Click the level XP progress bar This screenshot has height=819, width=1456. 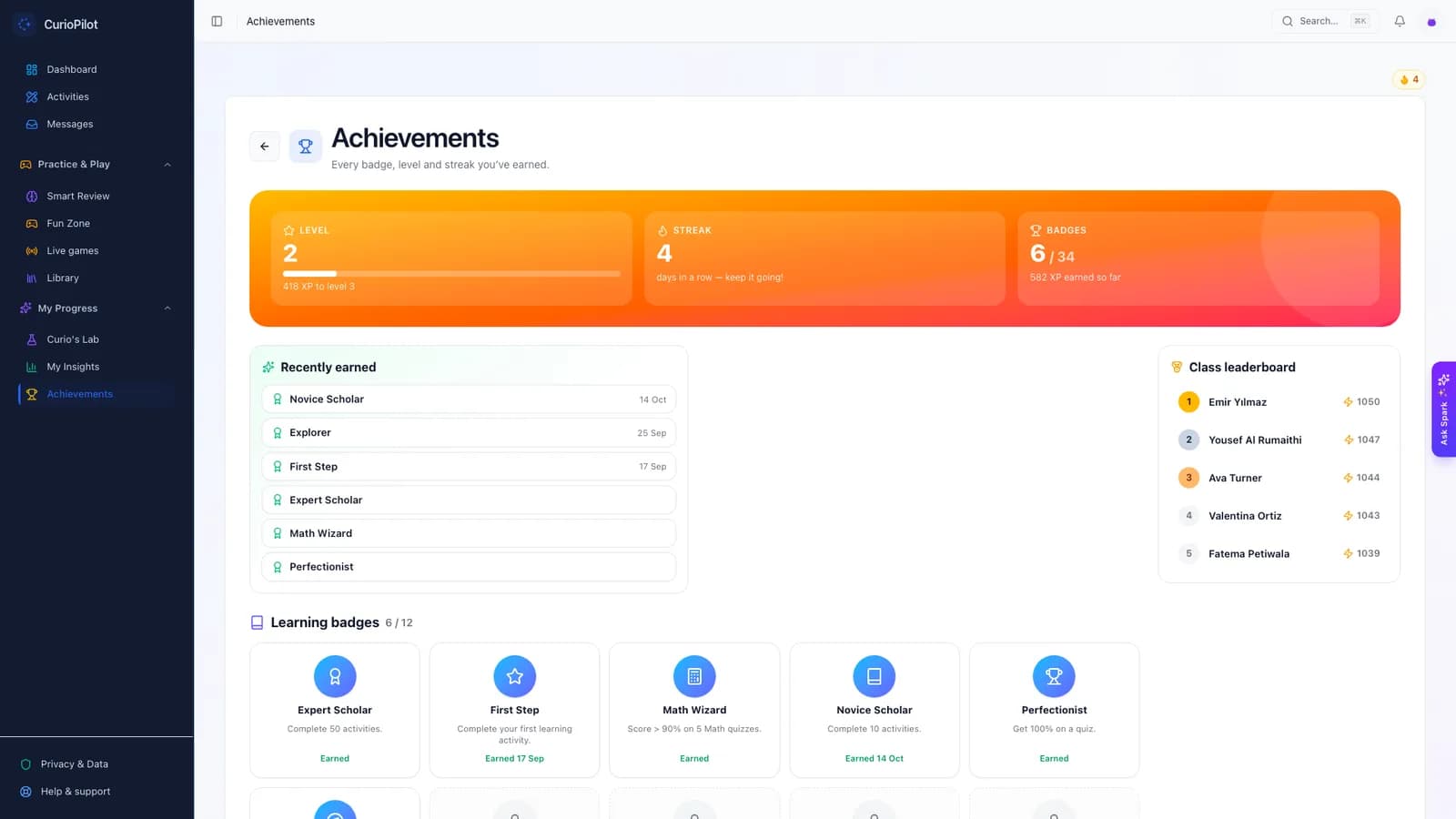click(451, 274)
